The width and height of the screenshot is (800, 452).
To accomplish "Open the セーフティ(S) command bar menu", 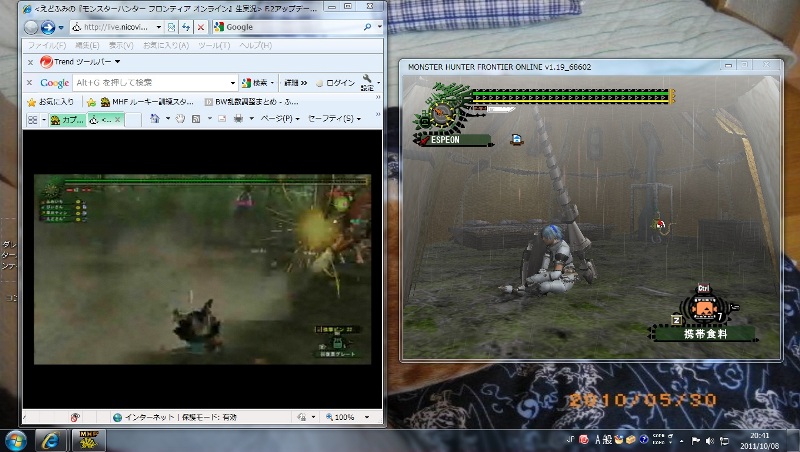I will 334,119.
